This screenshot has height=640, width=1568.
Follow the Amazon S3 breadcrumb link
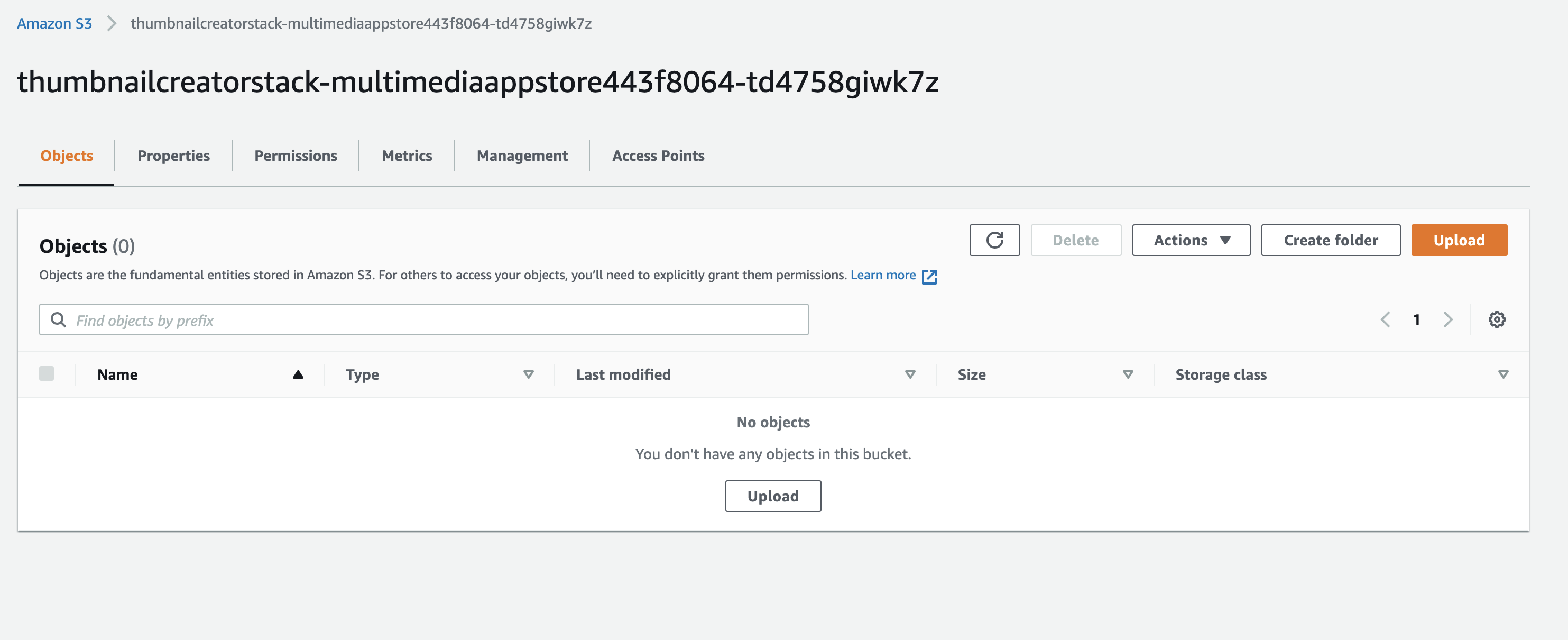coord(54,24)
